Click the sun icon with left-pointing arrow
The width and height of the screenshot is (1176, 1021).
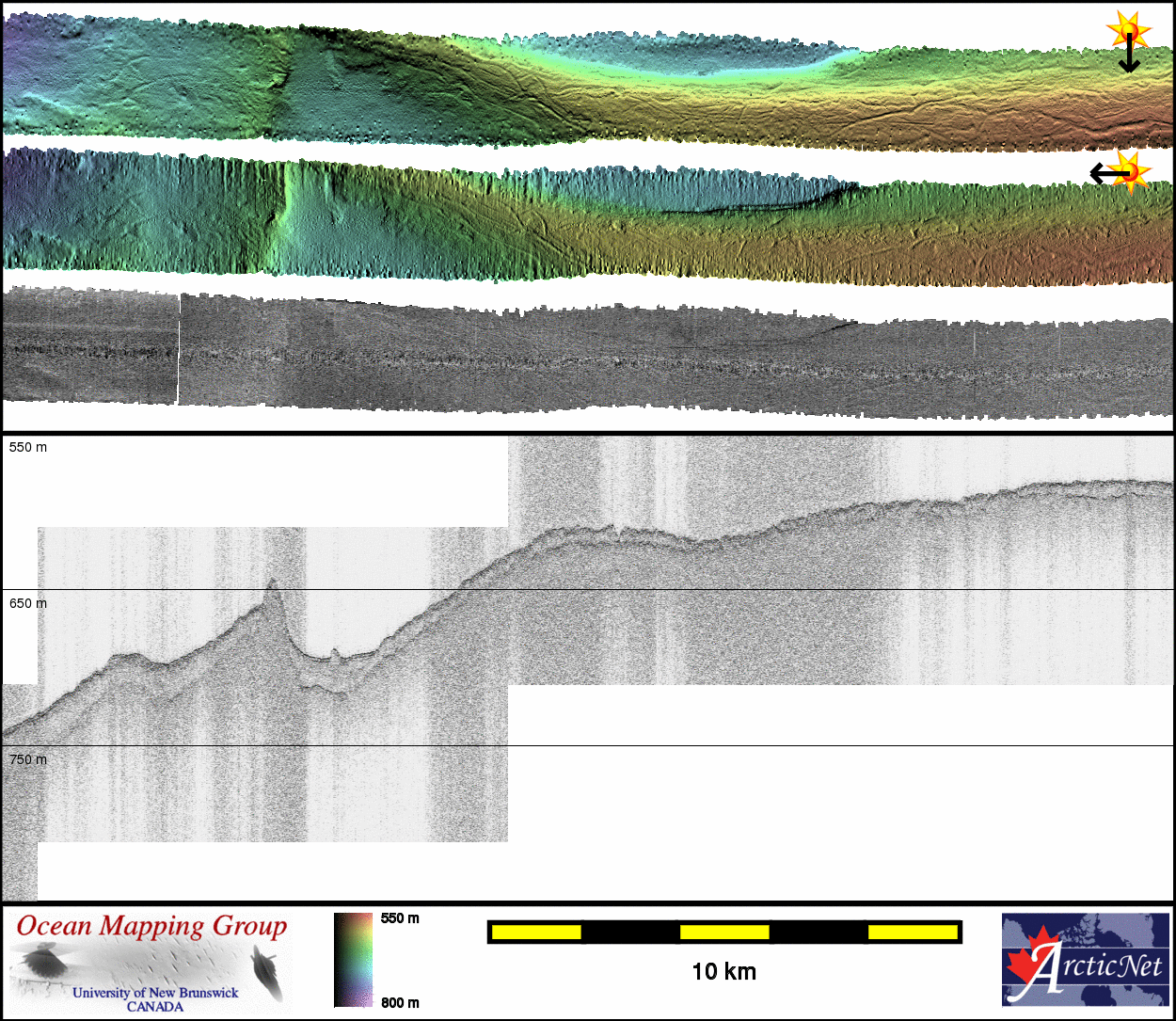[1130, 171]
